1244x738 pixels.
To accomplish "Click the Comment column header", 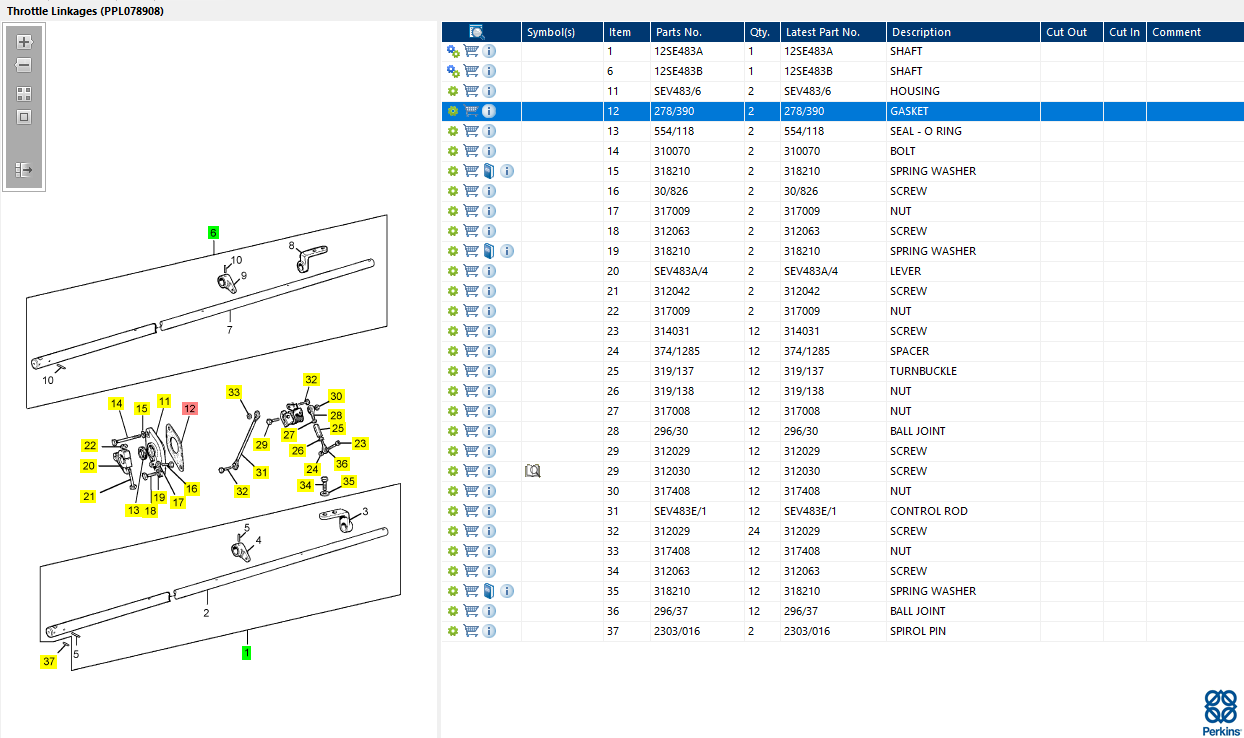I will click(1195, 32).
